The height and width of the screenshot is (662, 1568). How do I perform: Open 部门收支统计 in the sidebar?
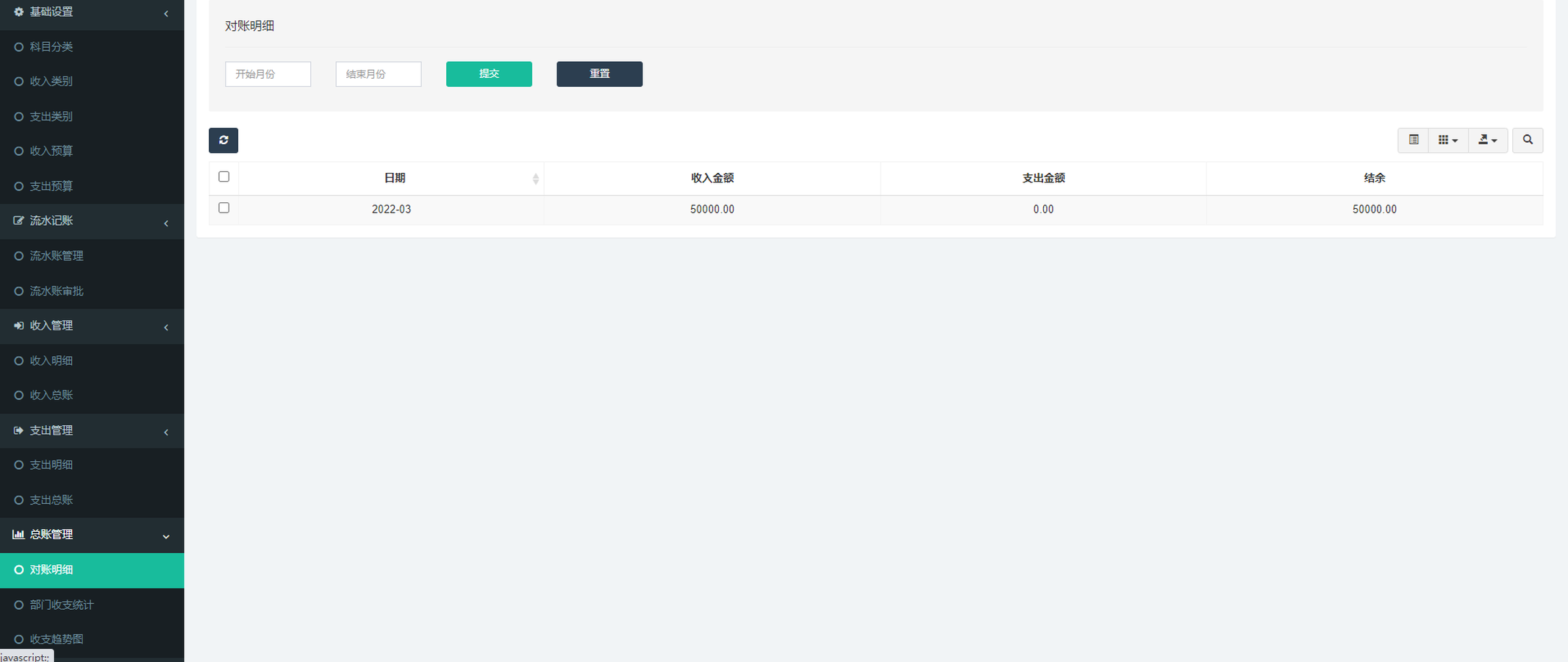[92, 605]
